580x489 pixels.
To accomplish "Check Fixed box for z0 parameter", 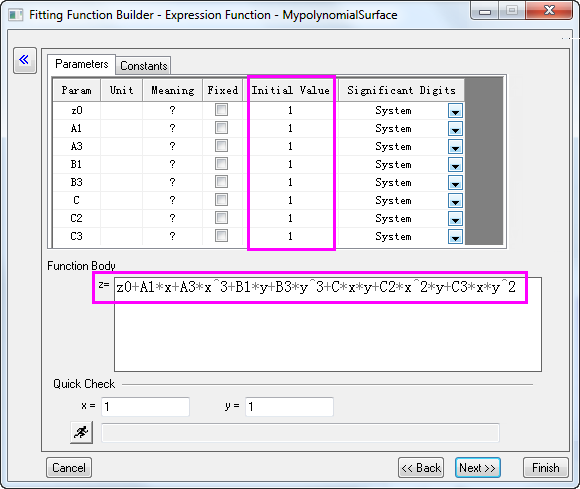I will point(221,110).
